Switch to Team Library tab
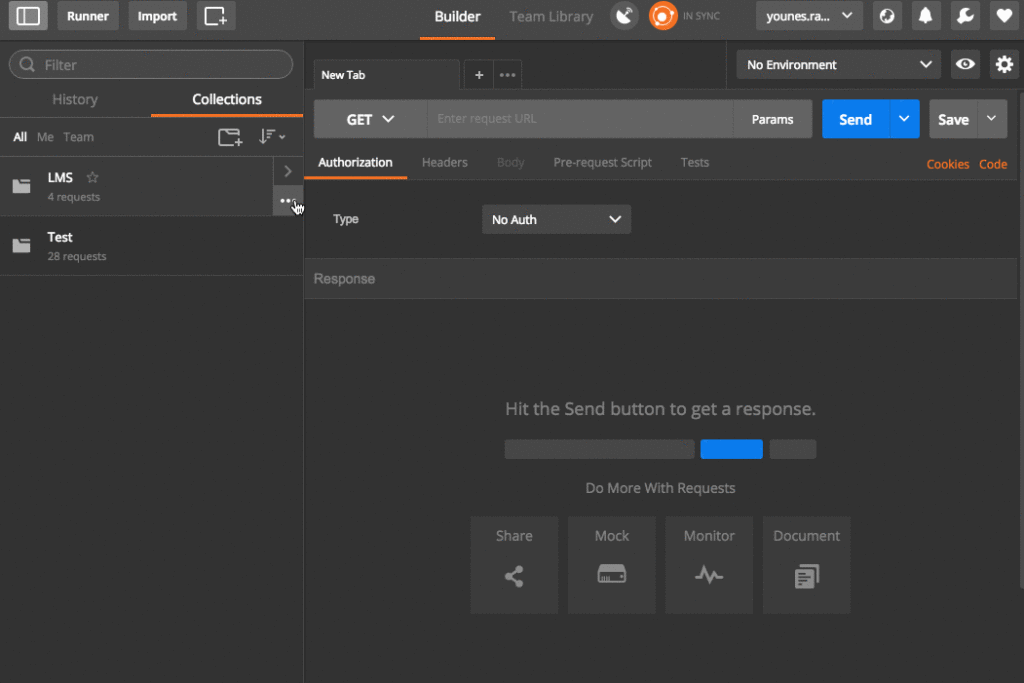Screen dimensions: 1024x683 (x=551, y=17)
